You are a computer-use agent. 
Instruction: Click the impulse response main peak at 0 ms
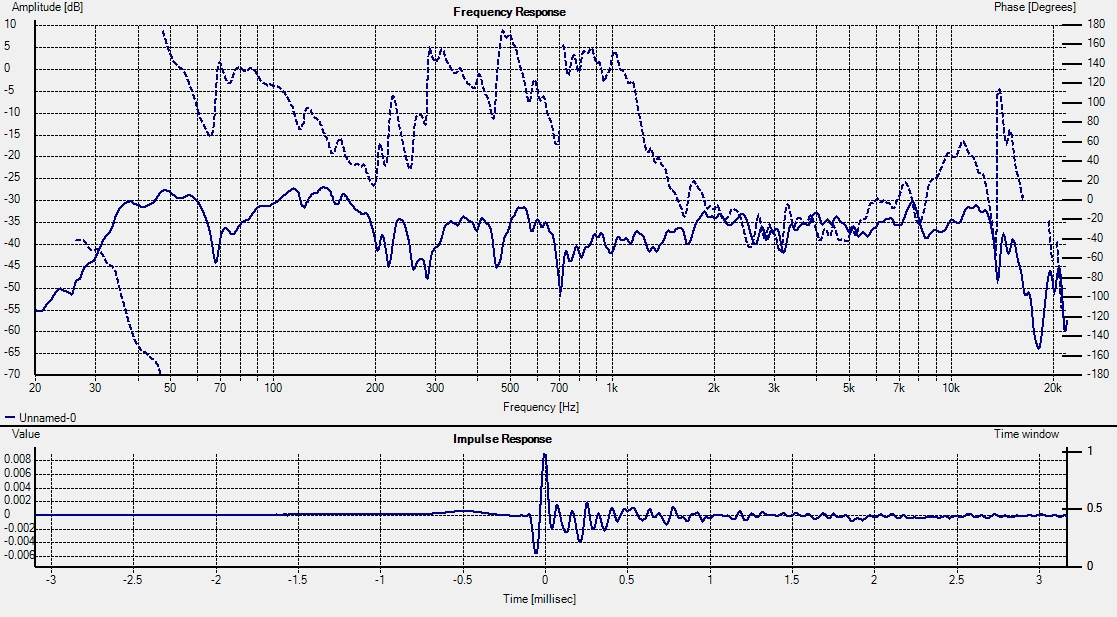point(545,456)
